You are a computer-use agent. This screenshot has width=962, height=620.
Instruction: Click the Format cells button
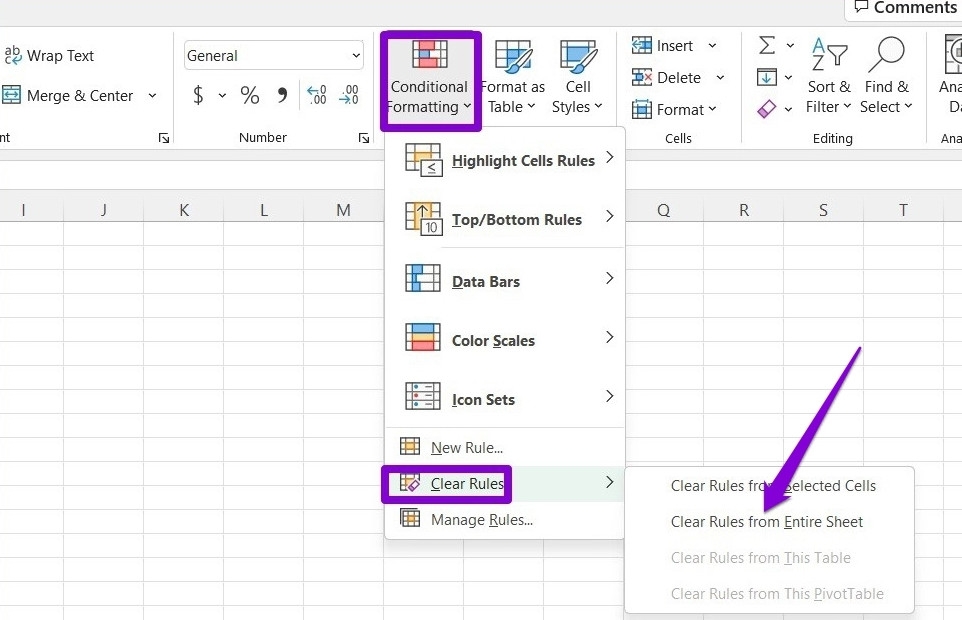click(674, 110)
